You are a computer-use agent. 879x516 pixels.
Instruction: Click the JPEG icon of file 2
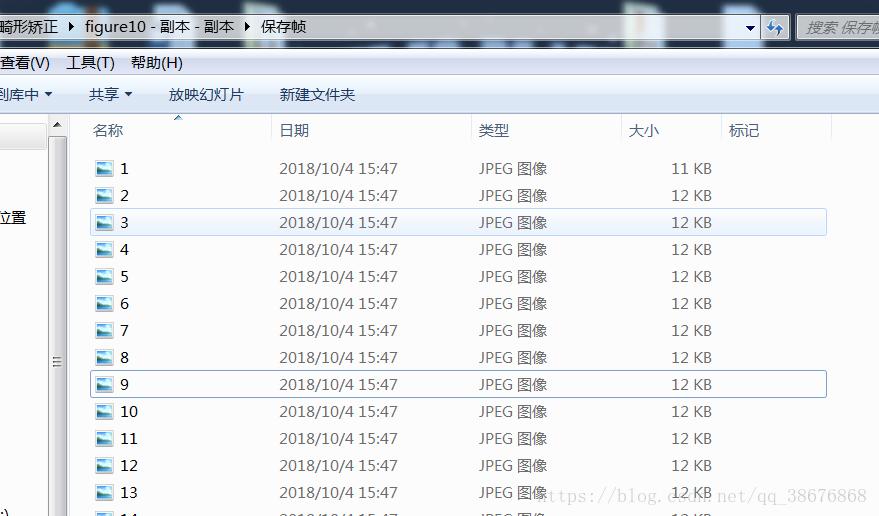[104, 196]
